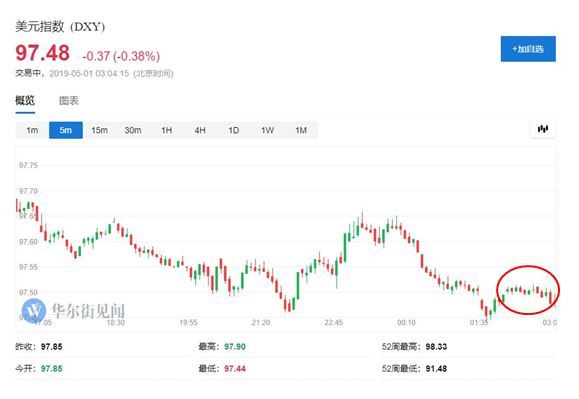Click the 97.48 current price value
The width and height of the screenshot is (579, 399).
(42, 53)
